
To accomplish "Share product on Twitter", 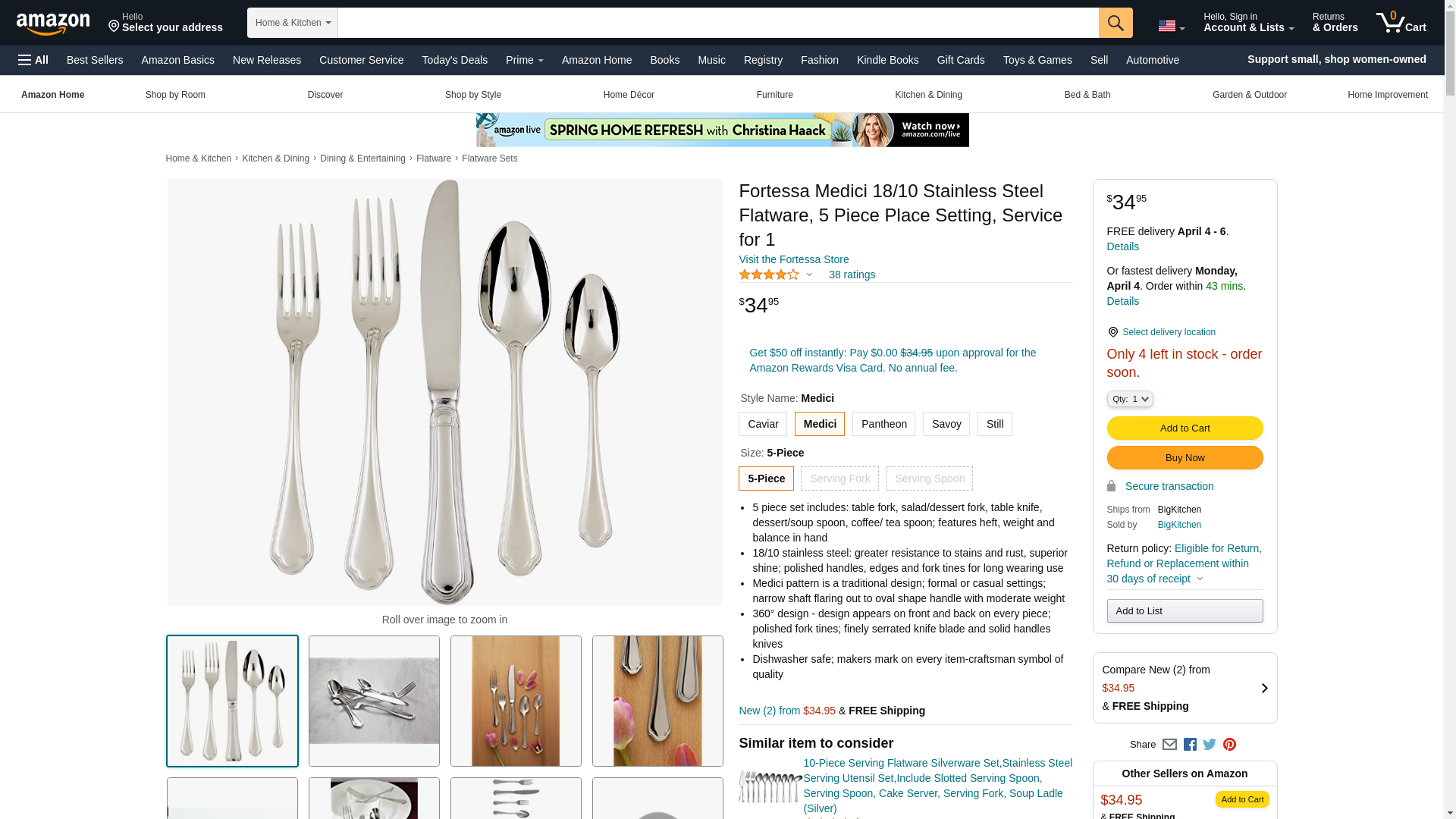I will pos(1210,745).
